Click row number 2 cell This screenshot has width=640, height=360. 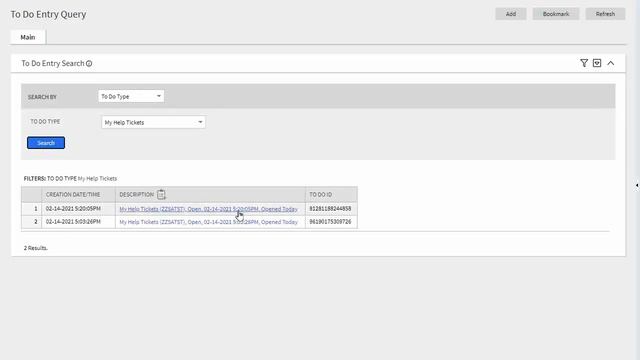[31, 222]
